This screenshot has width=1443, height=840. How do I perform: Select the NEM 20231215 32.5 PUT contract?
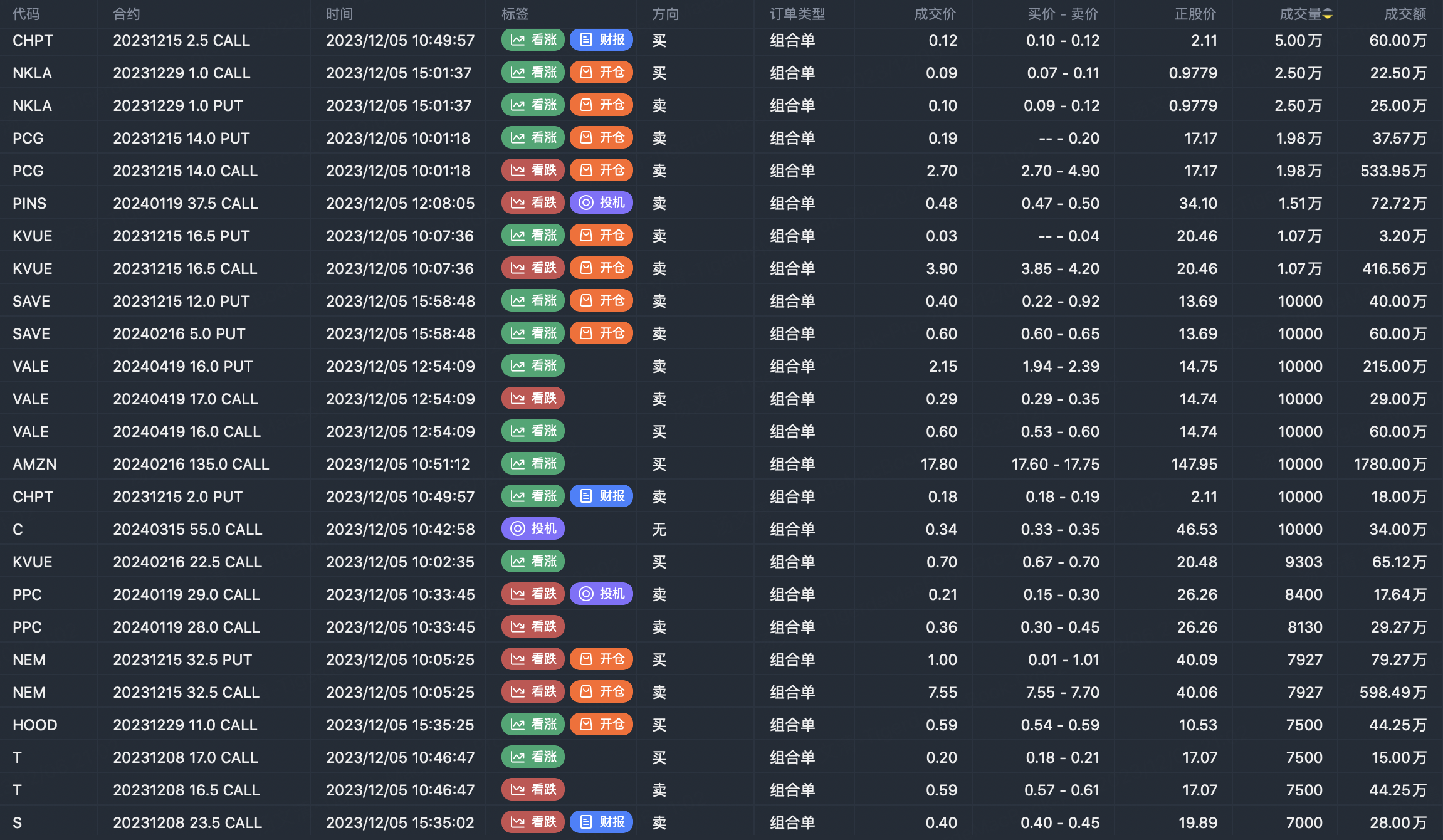[x=182, y=659]
